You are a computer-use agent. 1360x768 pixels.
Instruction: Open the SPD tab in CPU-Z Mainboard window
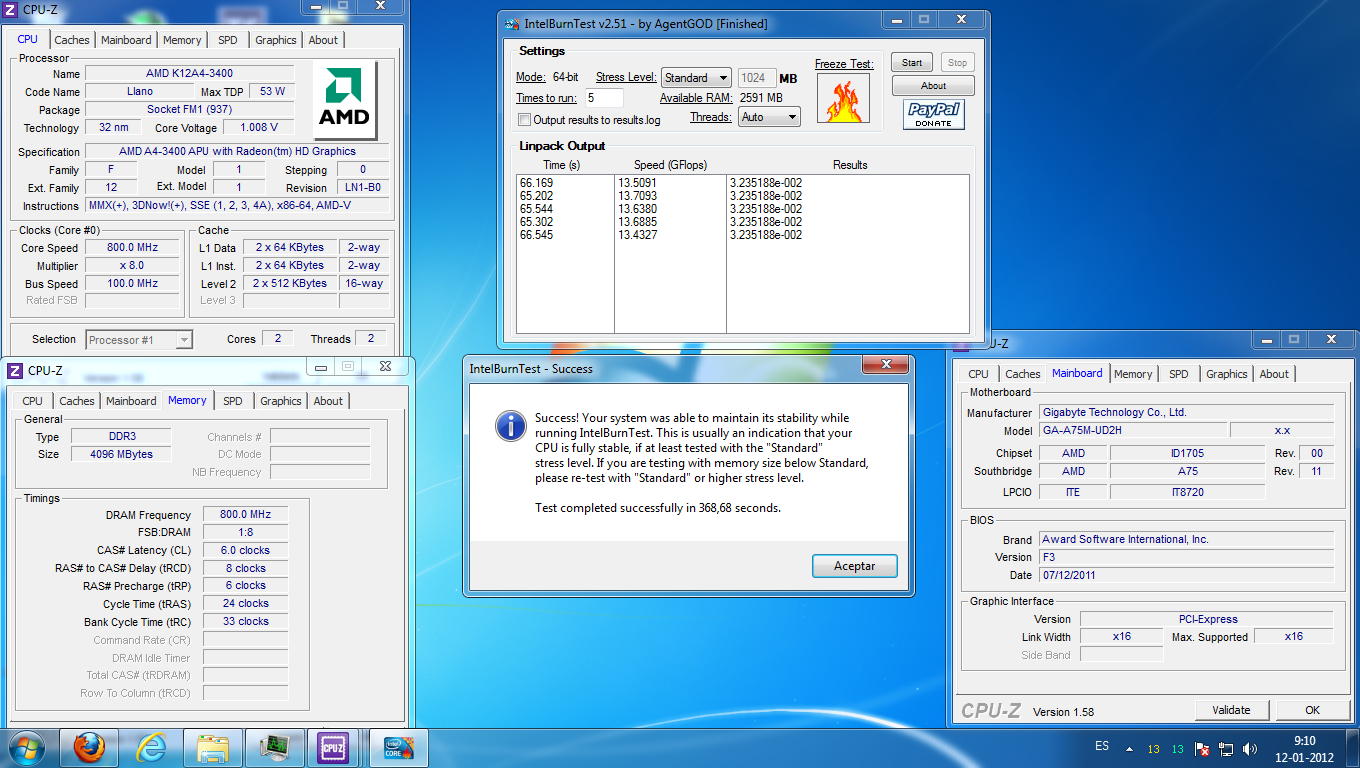coord(1179,374)
